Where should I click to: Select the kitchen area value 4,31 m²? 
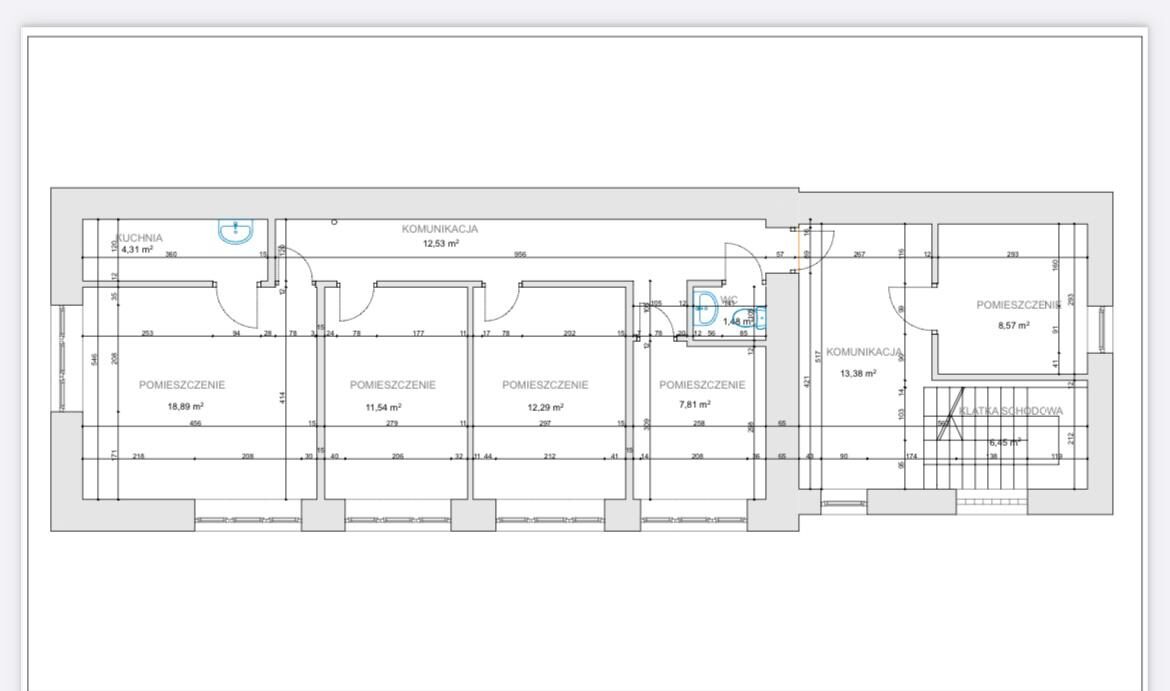click(x=137, y=250)
